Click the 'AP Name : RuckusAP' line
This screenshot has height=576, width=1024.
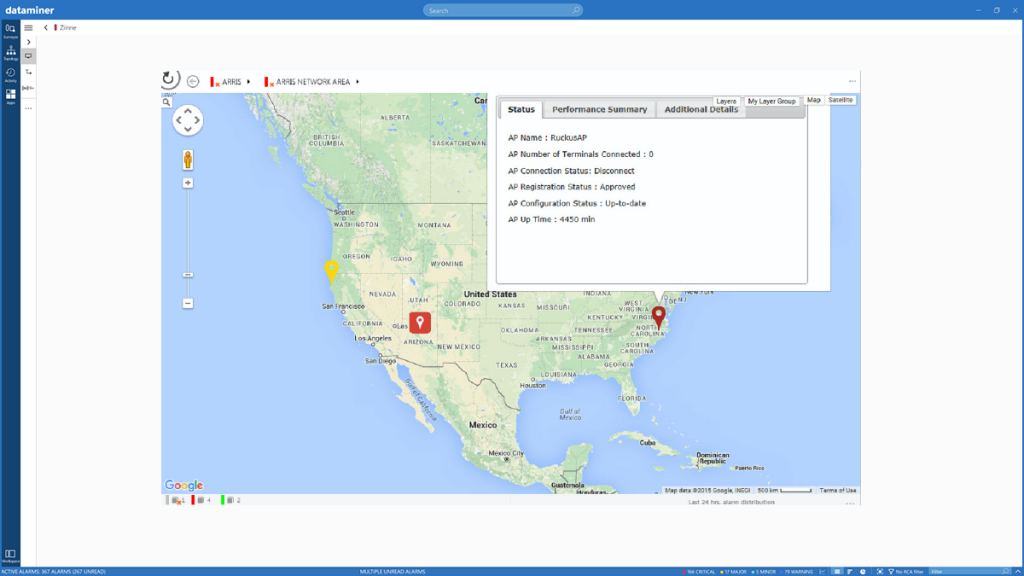[x=547, y=138]
